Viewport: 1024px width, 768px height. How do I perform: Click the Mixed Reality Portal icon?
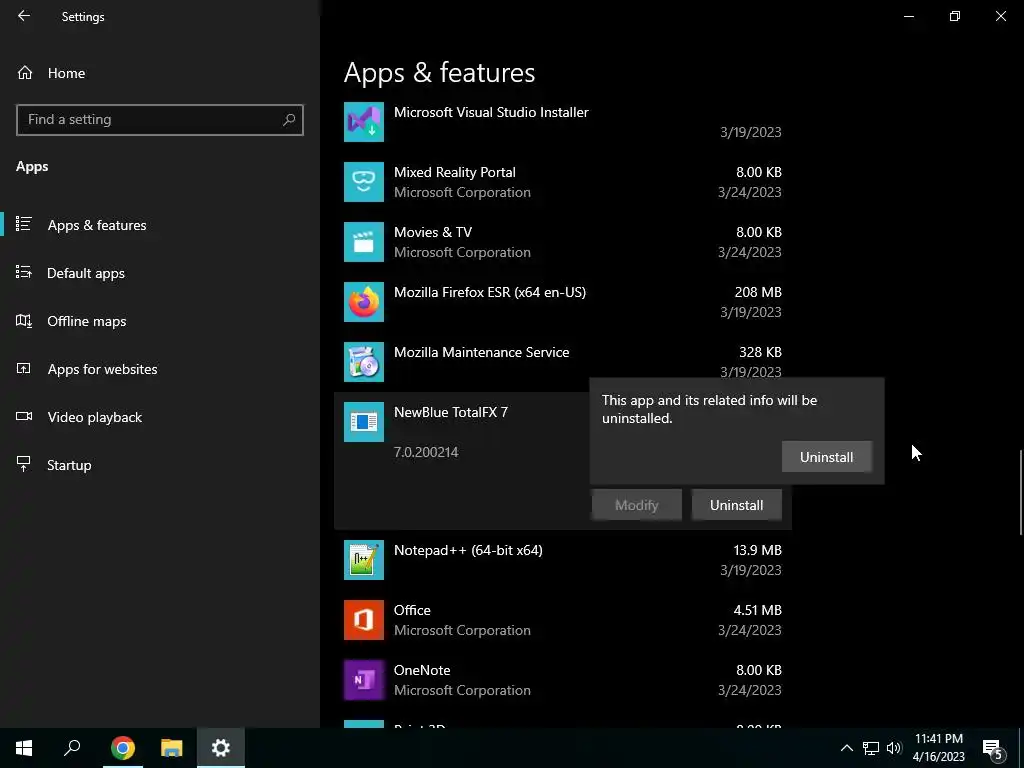point(364,182)
